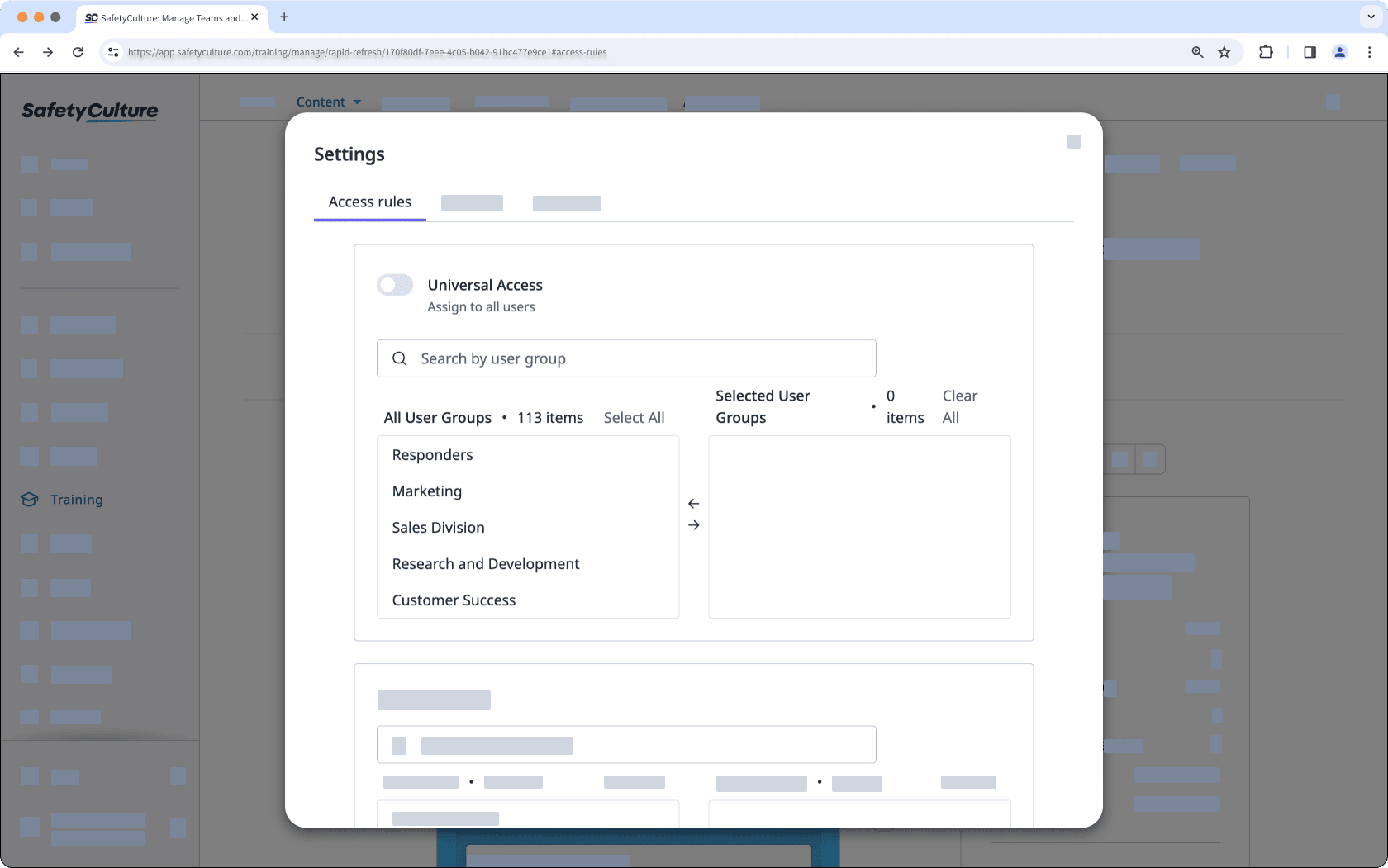Switch to the Access rules tab

point(369,202)
